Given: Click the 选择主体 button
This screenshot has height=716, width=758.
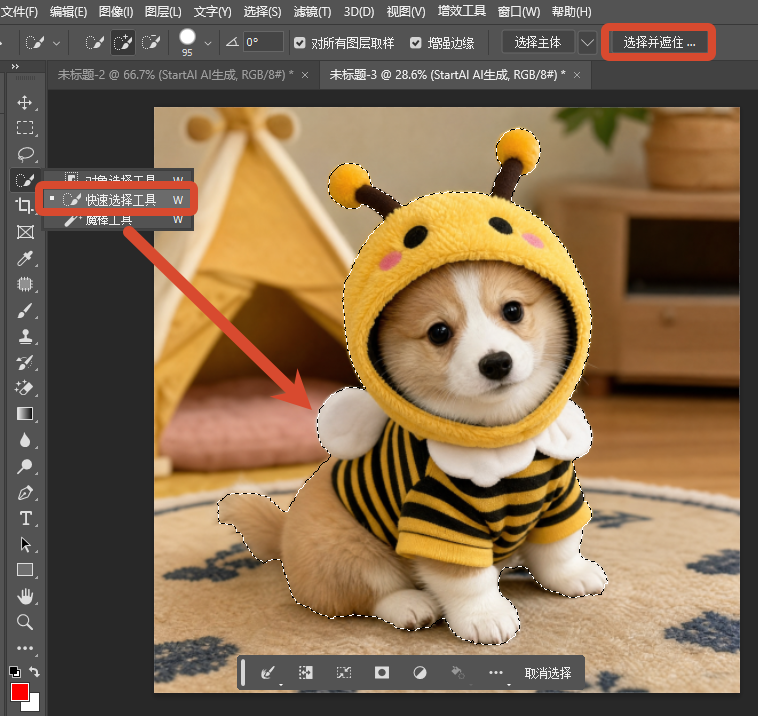Looking at the screenshot, I should (538, 43).
